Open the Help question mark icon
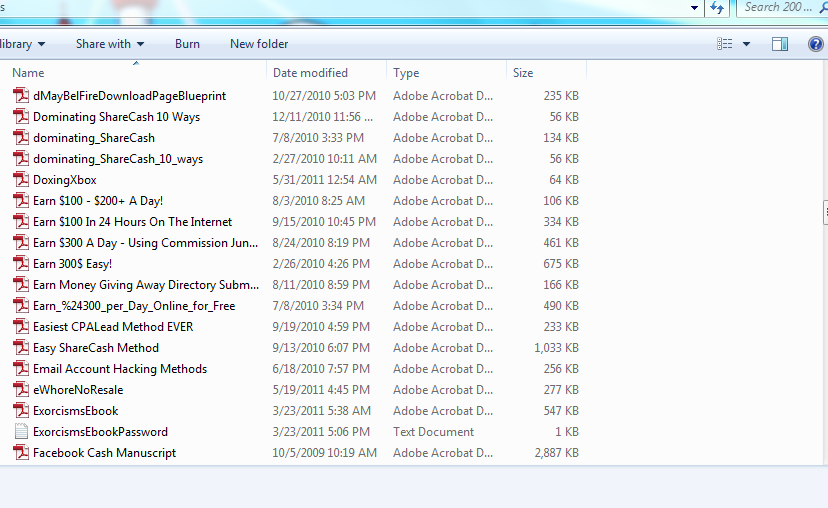Image resolution: width=828 pixels, height=508 pixels. tap(815, 44)
